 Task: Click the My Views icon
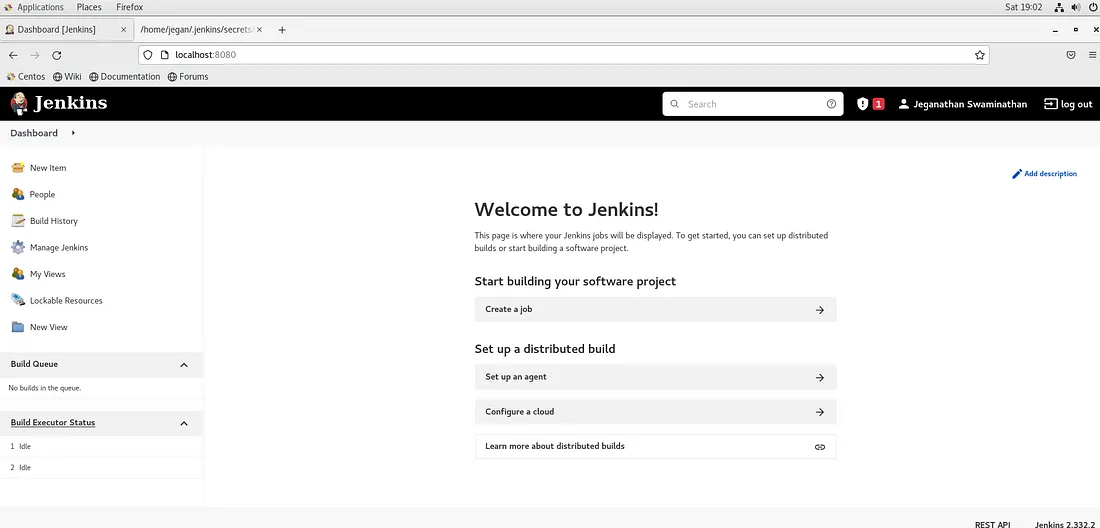tap(18, 274)
